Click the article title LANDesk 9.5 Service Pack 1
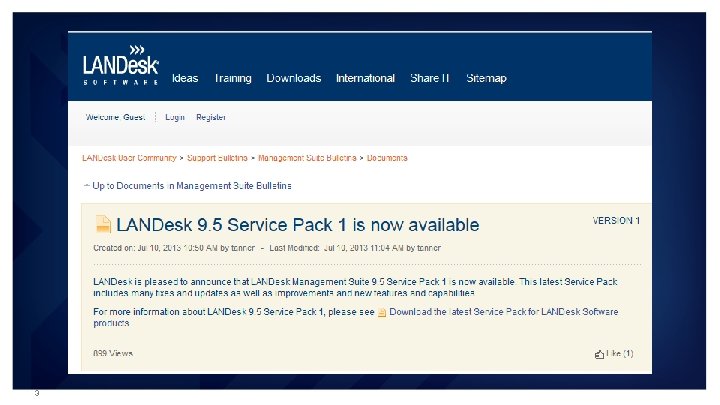 pyautogui.click(x=298, y=225)
